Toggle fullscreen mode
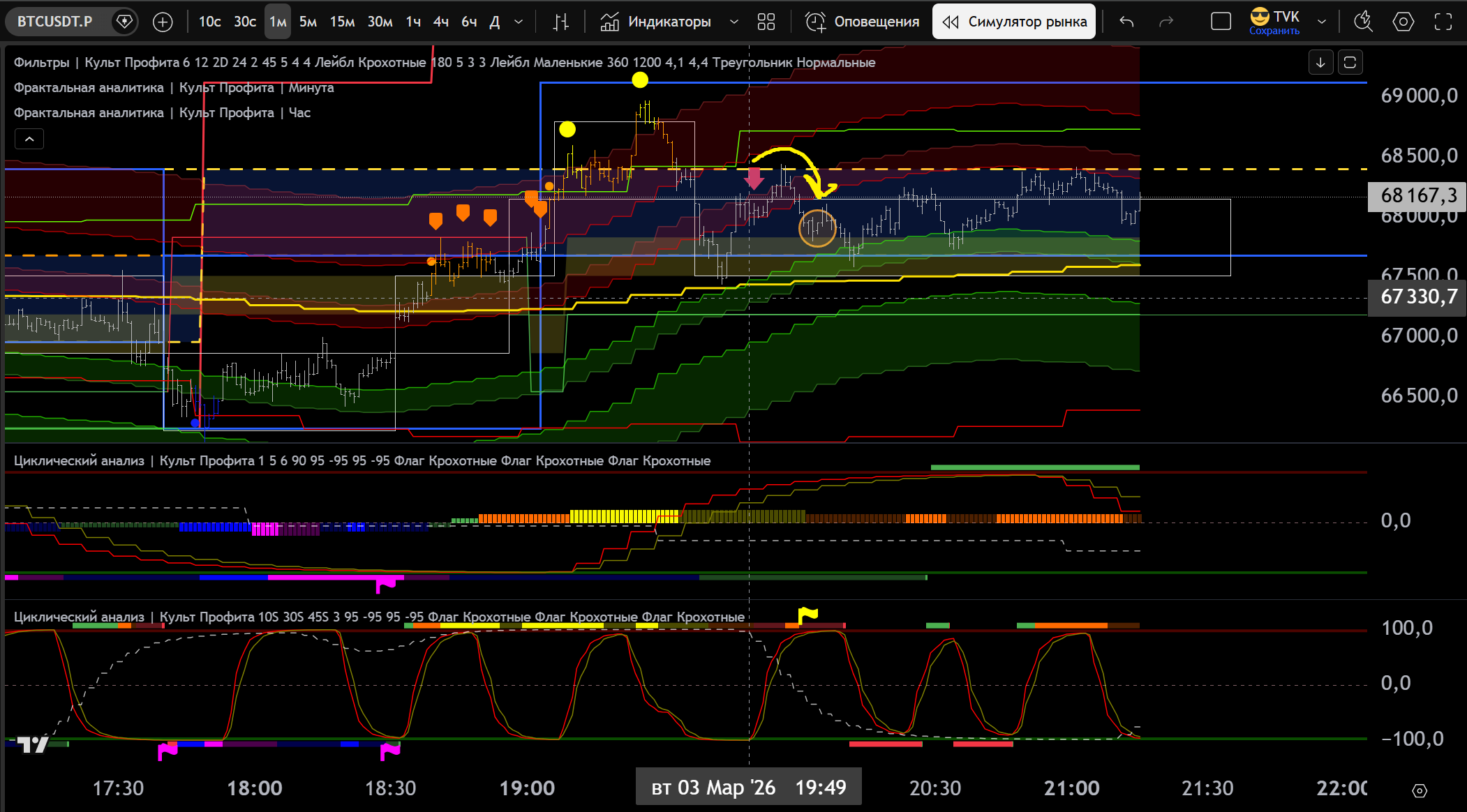 coord(1443,22)
